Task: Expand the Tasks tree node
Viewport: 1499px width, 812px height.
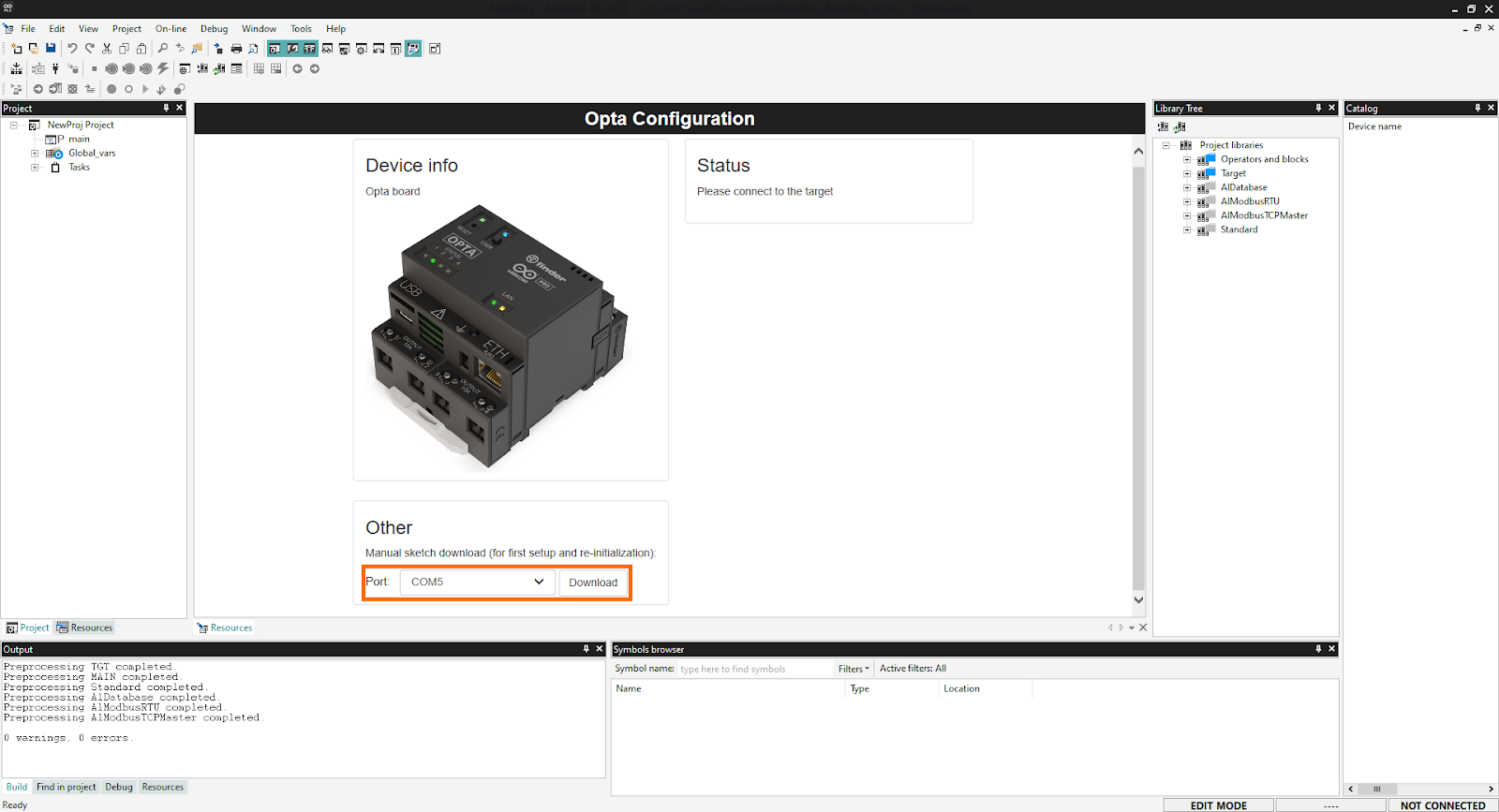Action: click(x=35, y=168)
